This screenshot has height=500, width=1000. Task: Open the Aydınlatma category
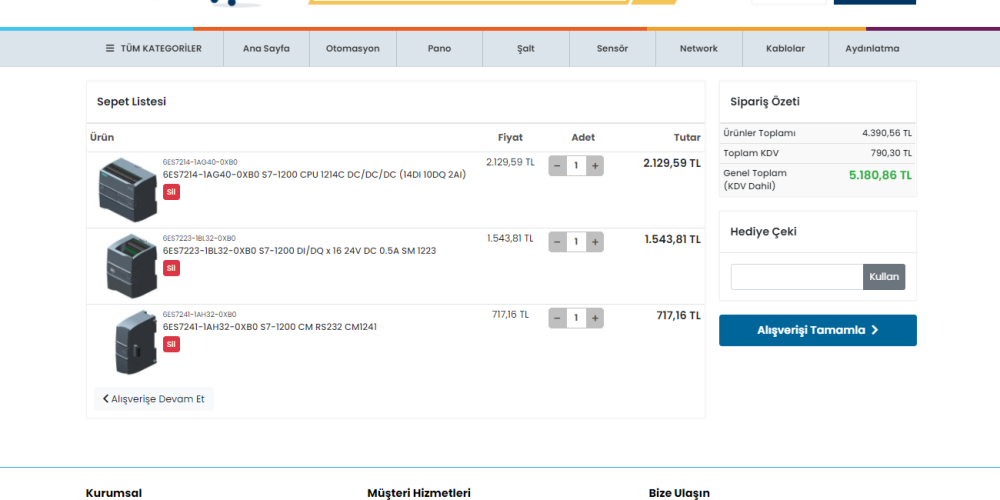click(x=872, y=48)
